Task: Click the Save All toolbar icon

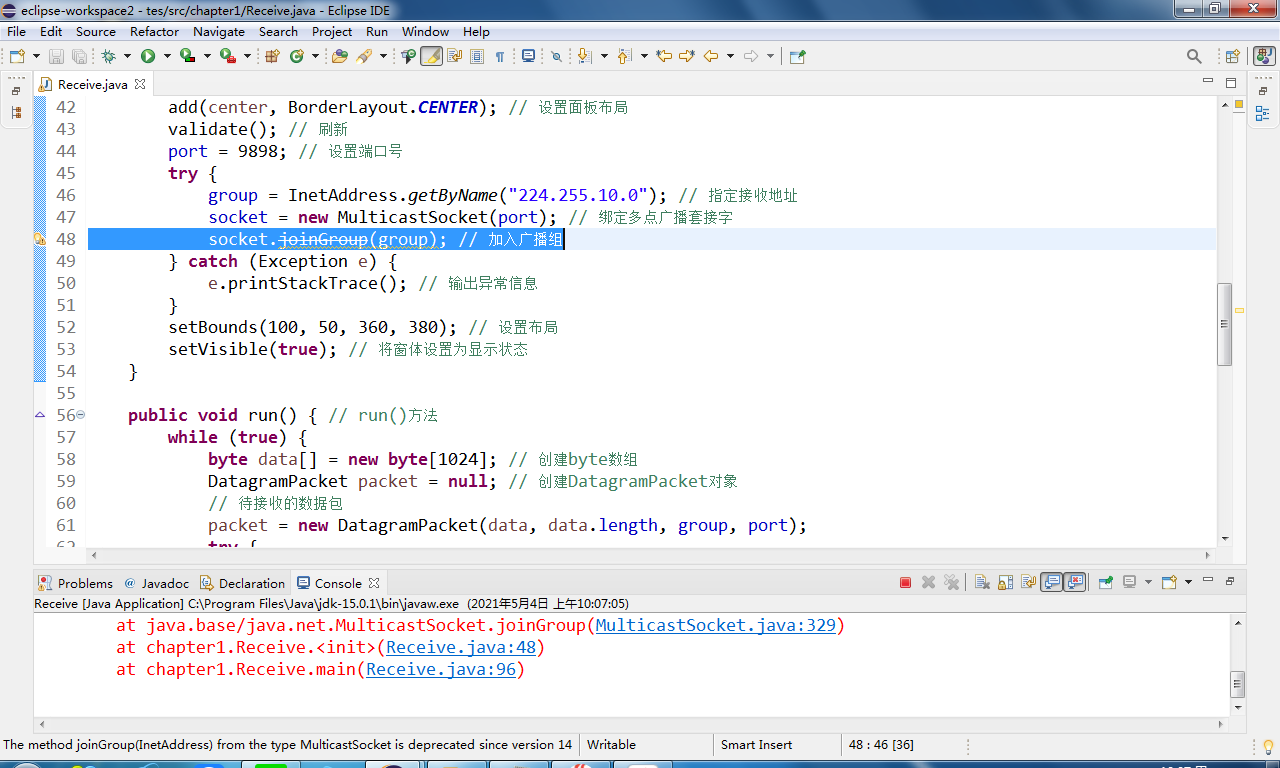Action: tap(79, 56)
